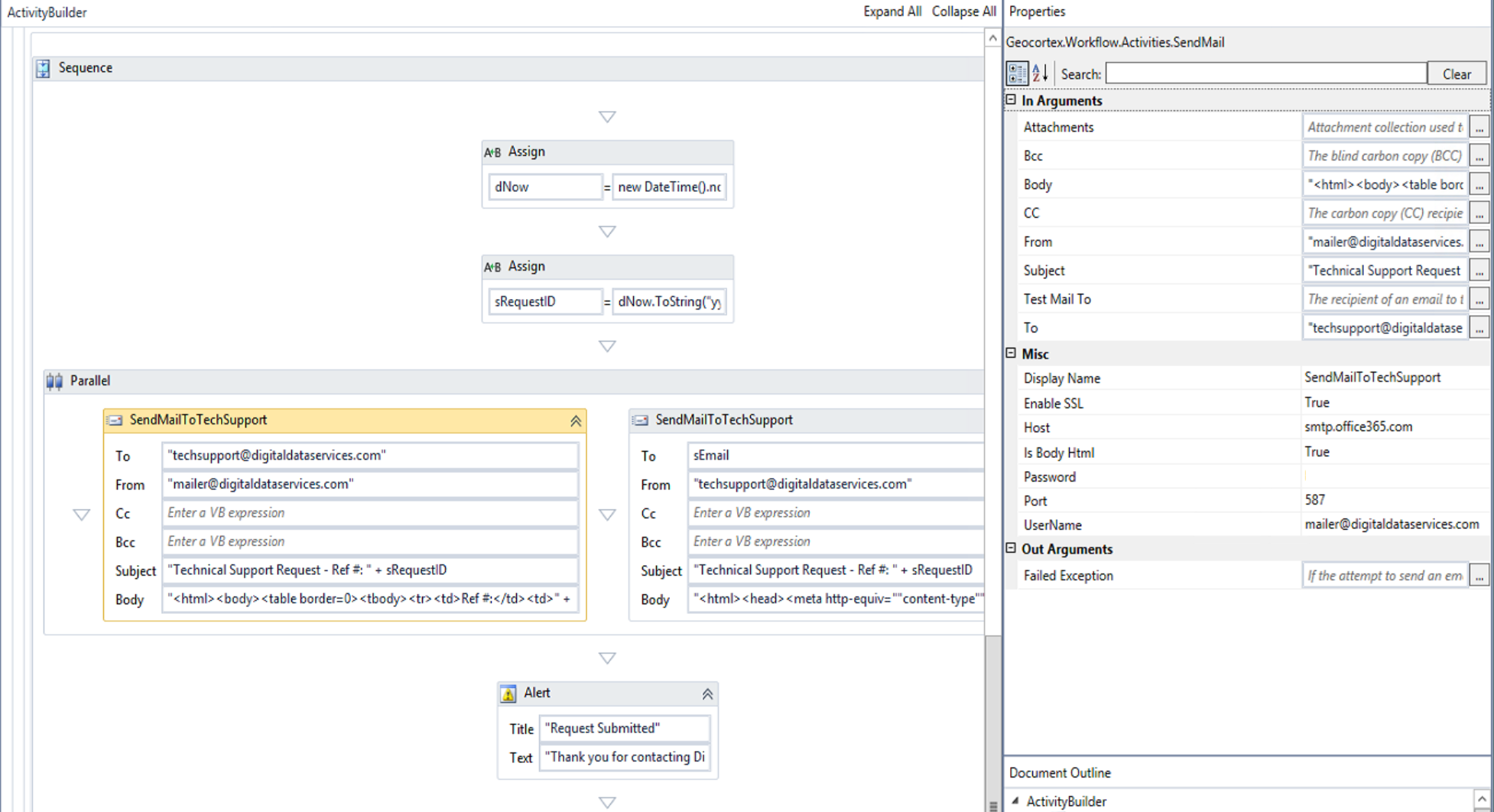Expand All activities in designer
The width and height of the screenshot is (1494, 812).
(x=892, y=11)
